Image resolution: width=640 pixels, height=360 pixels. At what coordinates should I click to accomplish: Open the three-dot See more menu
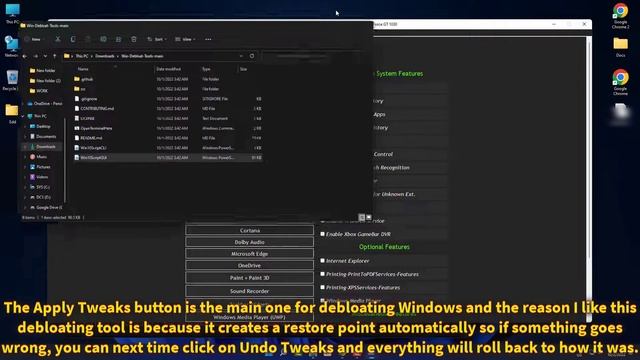pos(208,39)
